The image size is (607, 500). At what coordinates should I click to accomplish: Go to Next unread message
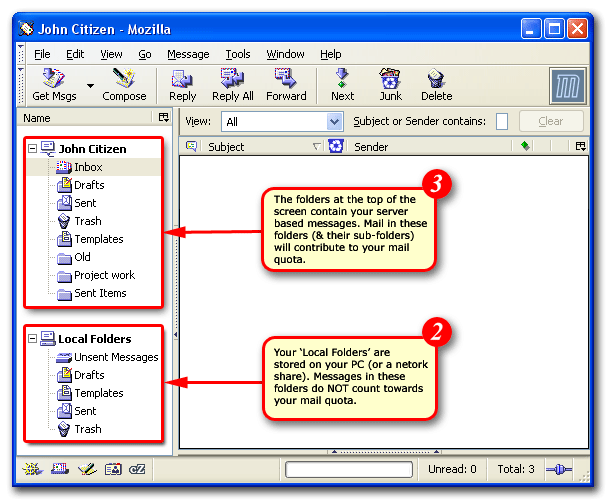[x=342, y=82]
